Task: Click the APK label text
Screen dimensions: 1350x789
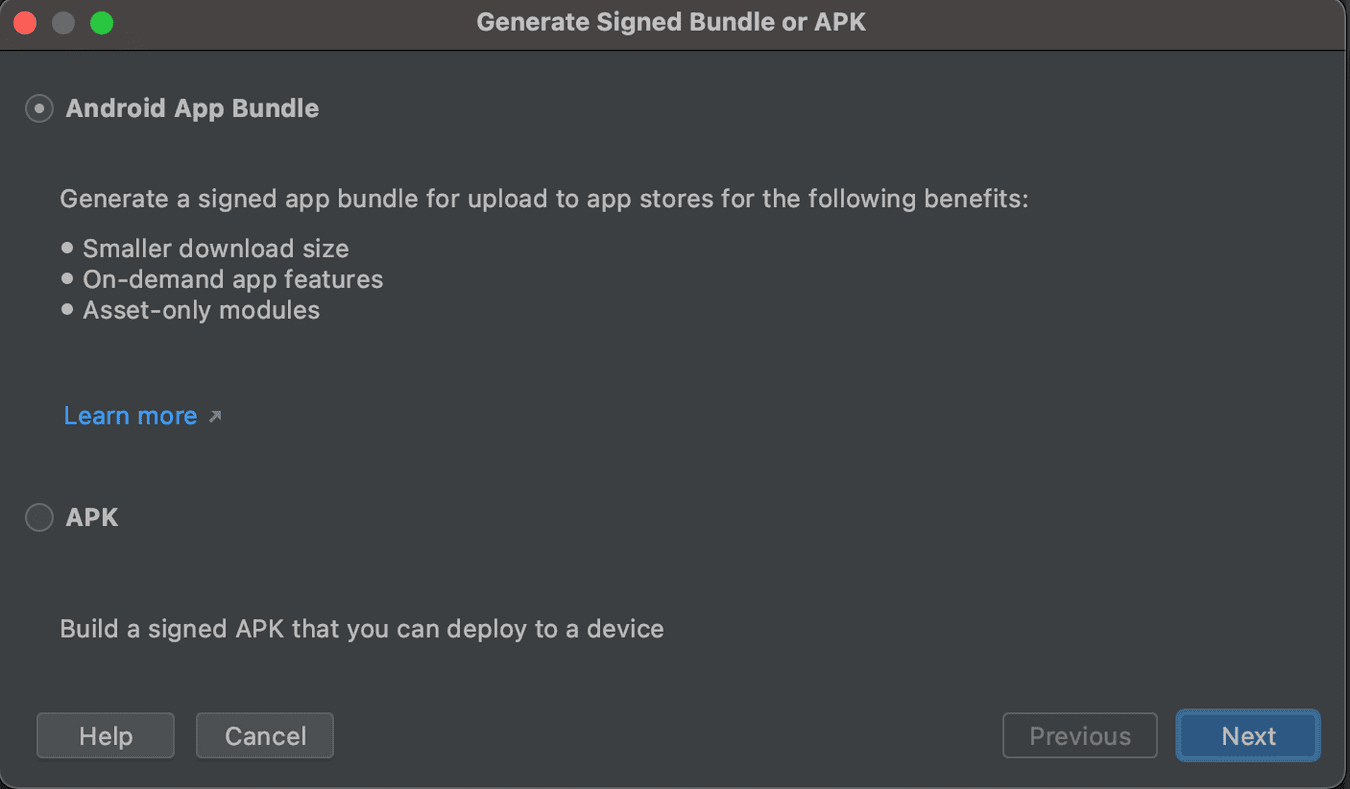Action: coord(92,517)
